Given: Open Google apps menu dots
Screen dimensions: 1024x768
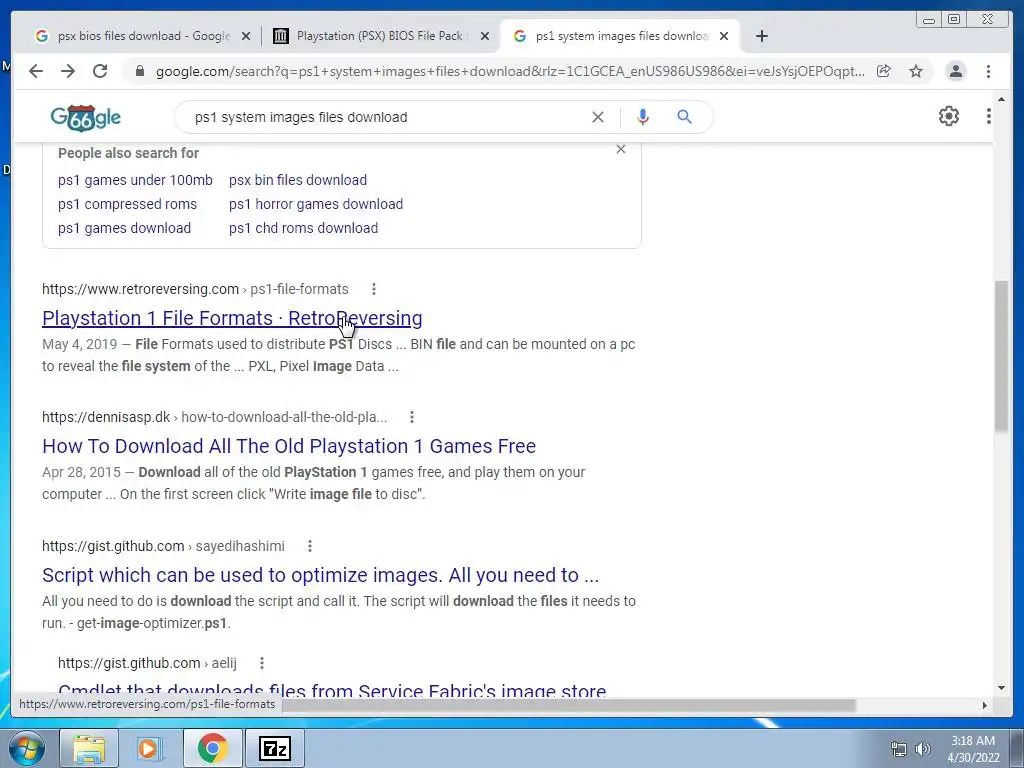Looking at the screenshot, I should (988, 116).
